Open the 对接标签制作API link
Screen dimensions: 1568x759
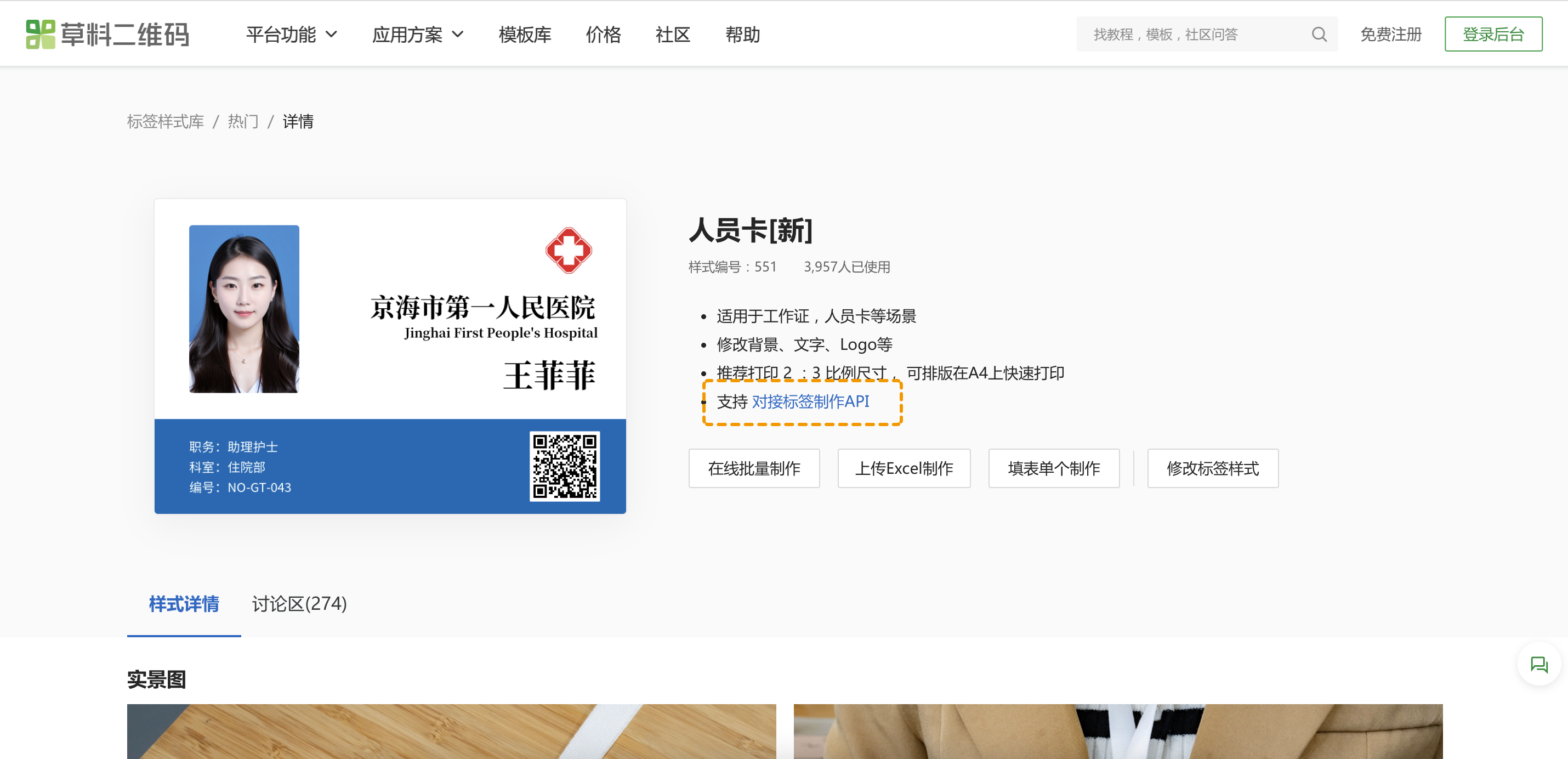(x=810, y=402)
